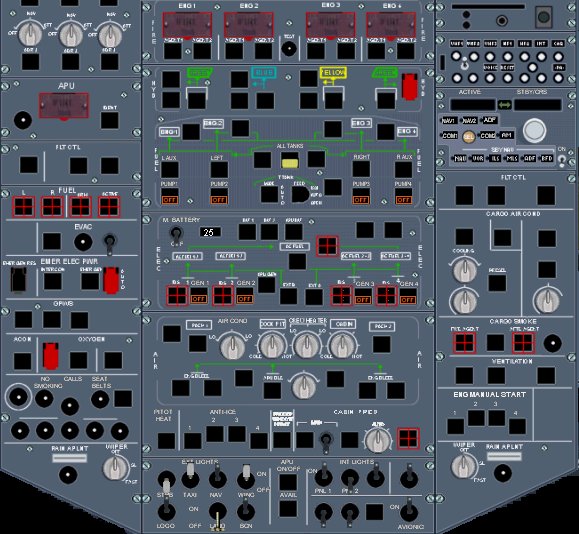Select COM1 on the radio panel
The height and width of the screenshot is (534, 579).
tap(449, 136)
